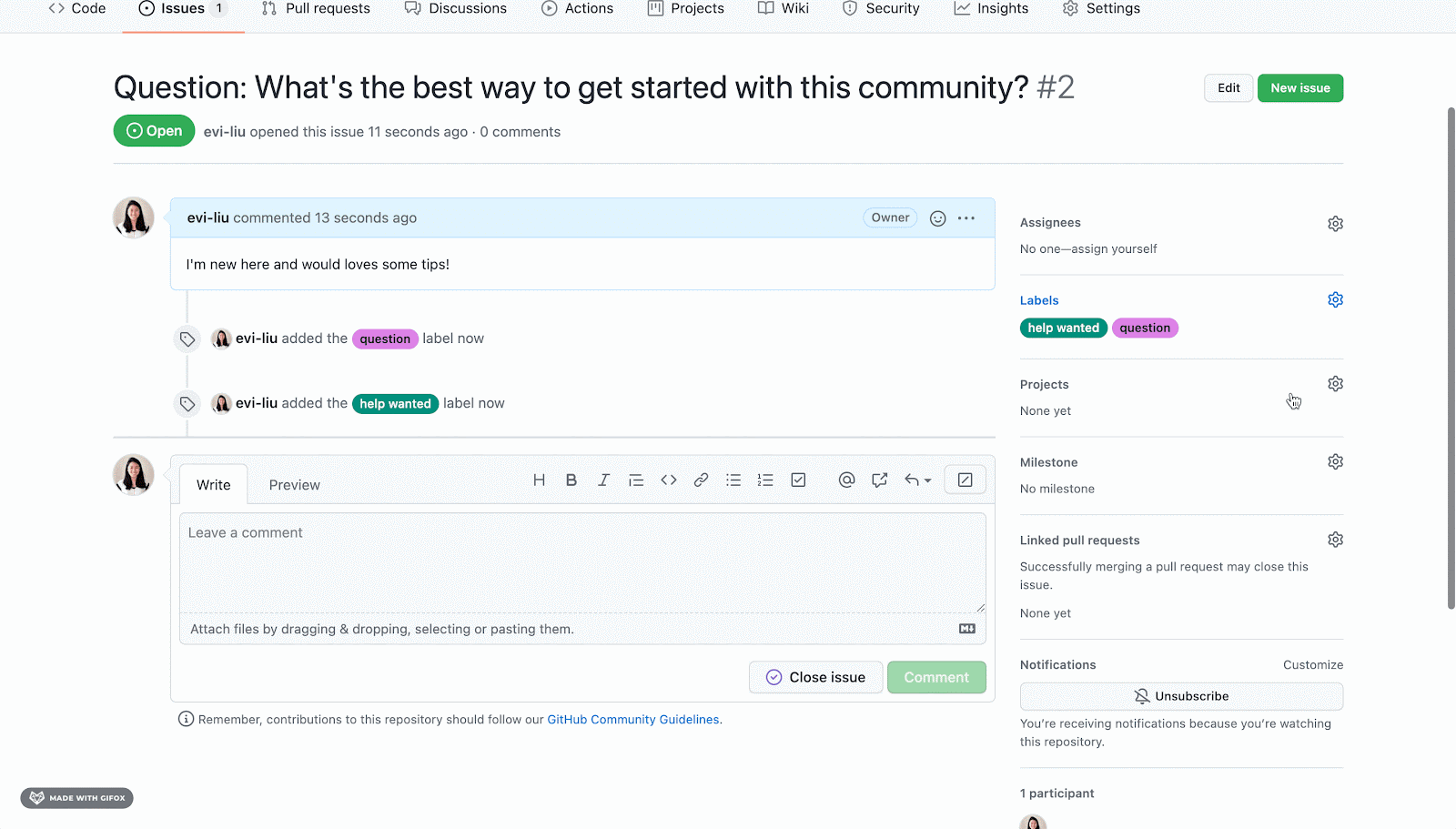This screenshot has width=1456, height=829.
Task: Insert a heading with the H icon
Action: [539, 480]
